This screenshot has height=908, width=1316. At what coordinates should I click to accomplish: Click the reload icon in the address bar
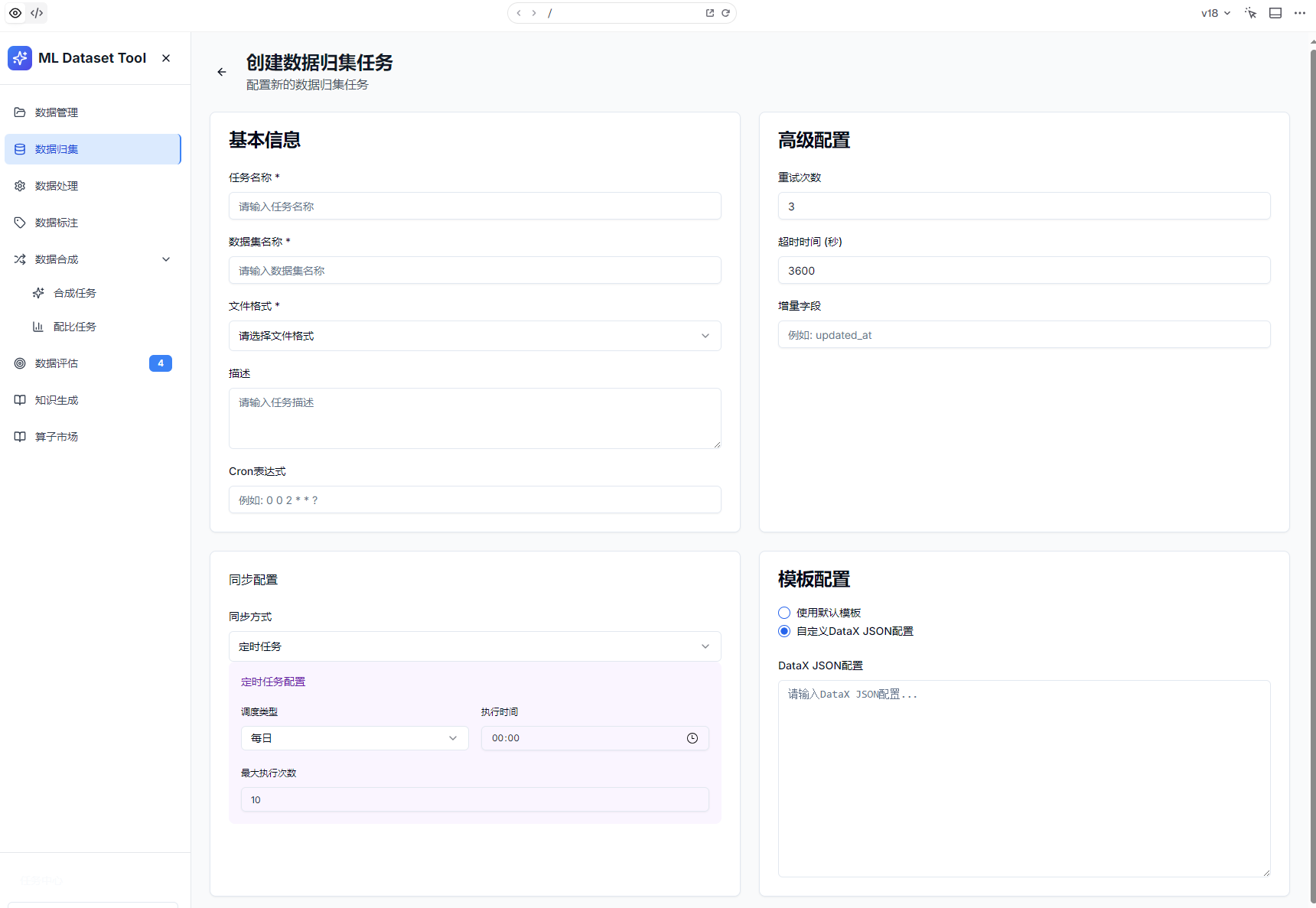click(x=725, y=13)
